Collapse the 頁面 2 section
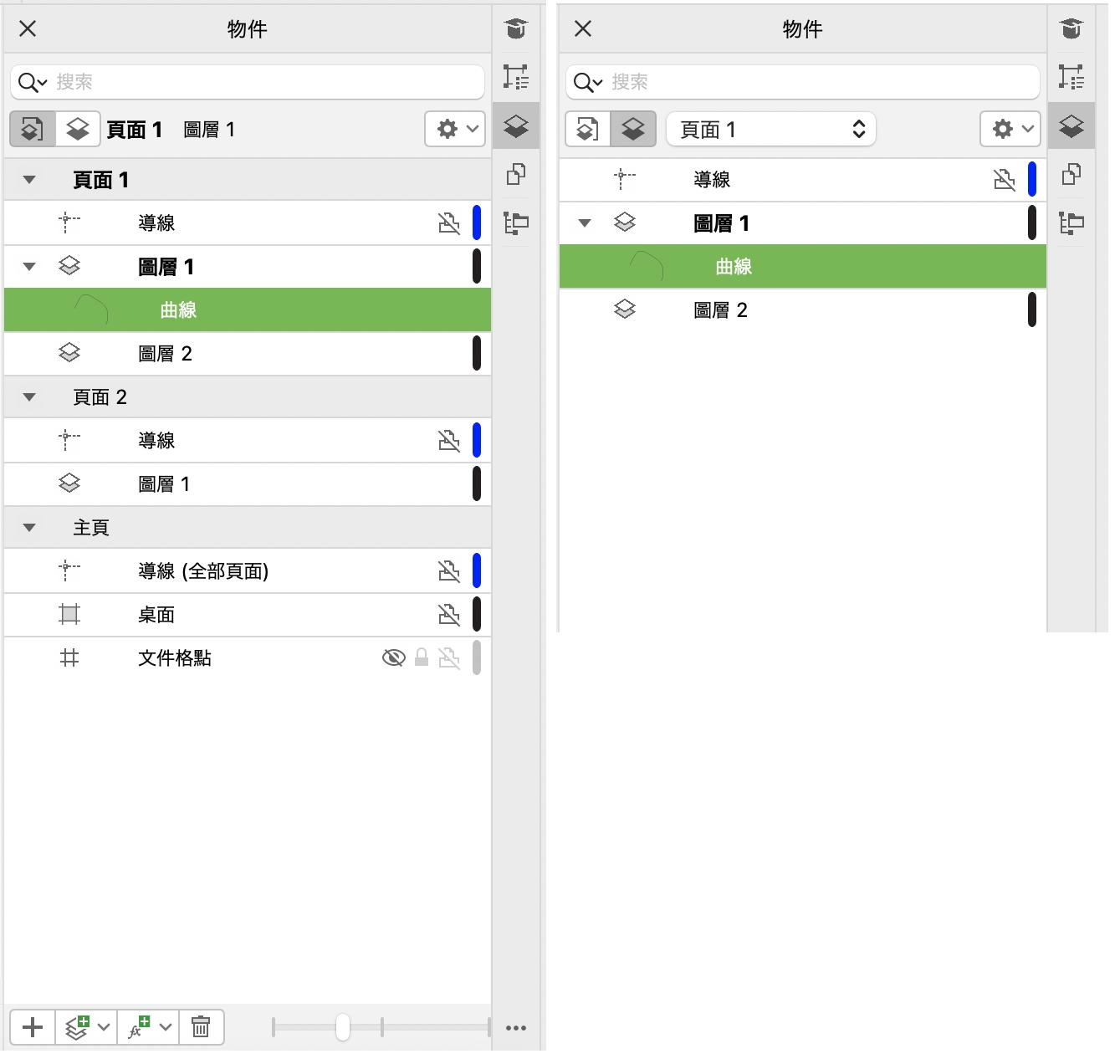This screenshot has height=1064, width=1120. point(29,397)
